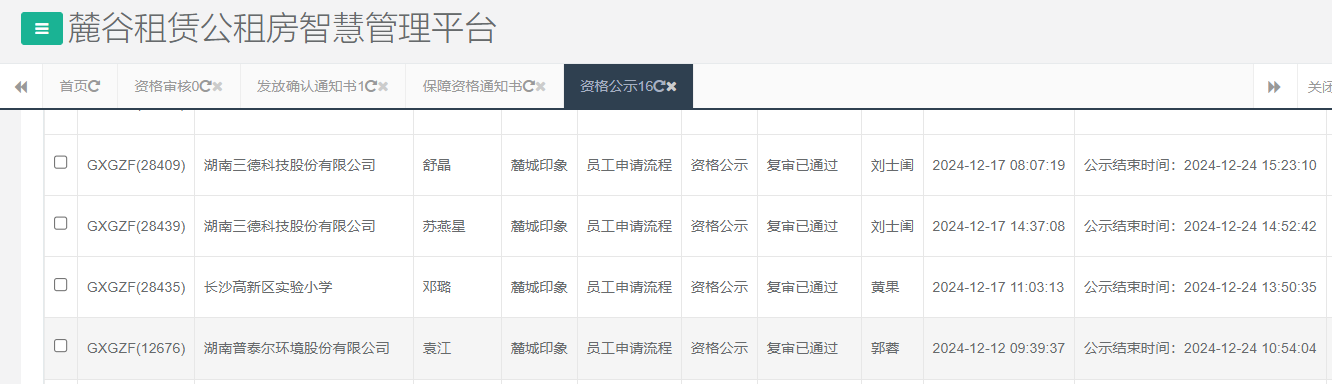Click reviewer 郭蓉
This screenshot has width=1332, height=384.
[885, 348]
